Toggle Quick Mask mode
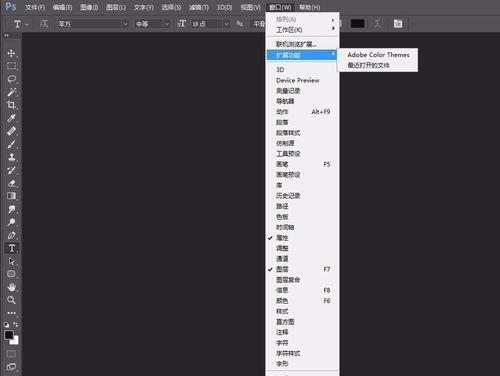This screenshot has width=500, height=376. (x=11, y=353)
